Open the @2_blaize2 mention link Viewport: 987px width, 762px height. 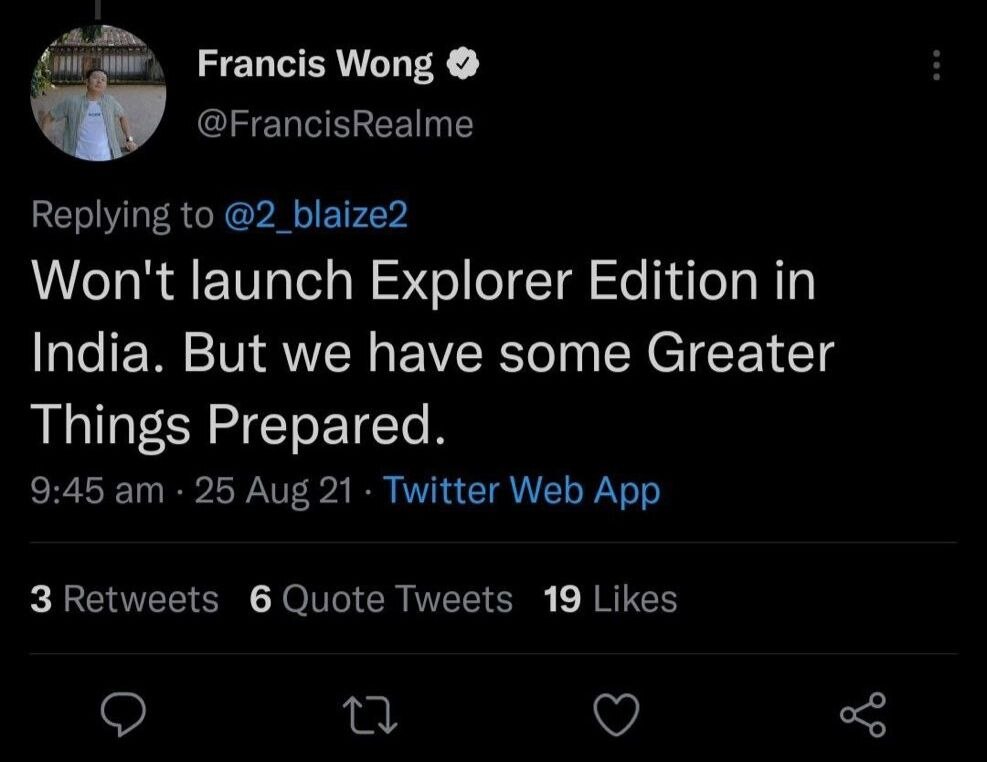pyautogui.click(x=315, y=214)
